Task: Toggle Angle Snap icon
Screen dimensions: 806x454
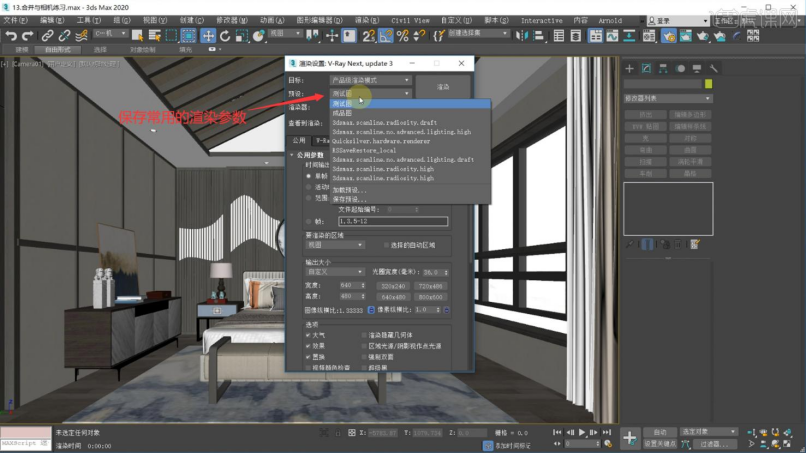Action: [x=386, y=35]
